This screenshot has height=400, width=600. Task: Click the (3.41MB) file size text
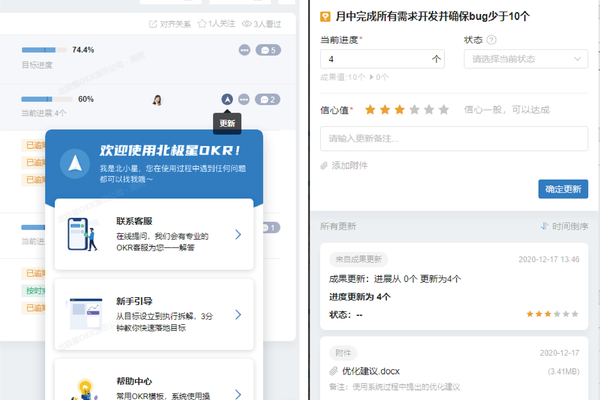click(563, 371)
